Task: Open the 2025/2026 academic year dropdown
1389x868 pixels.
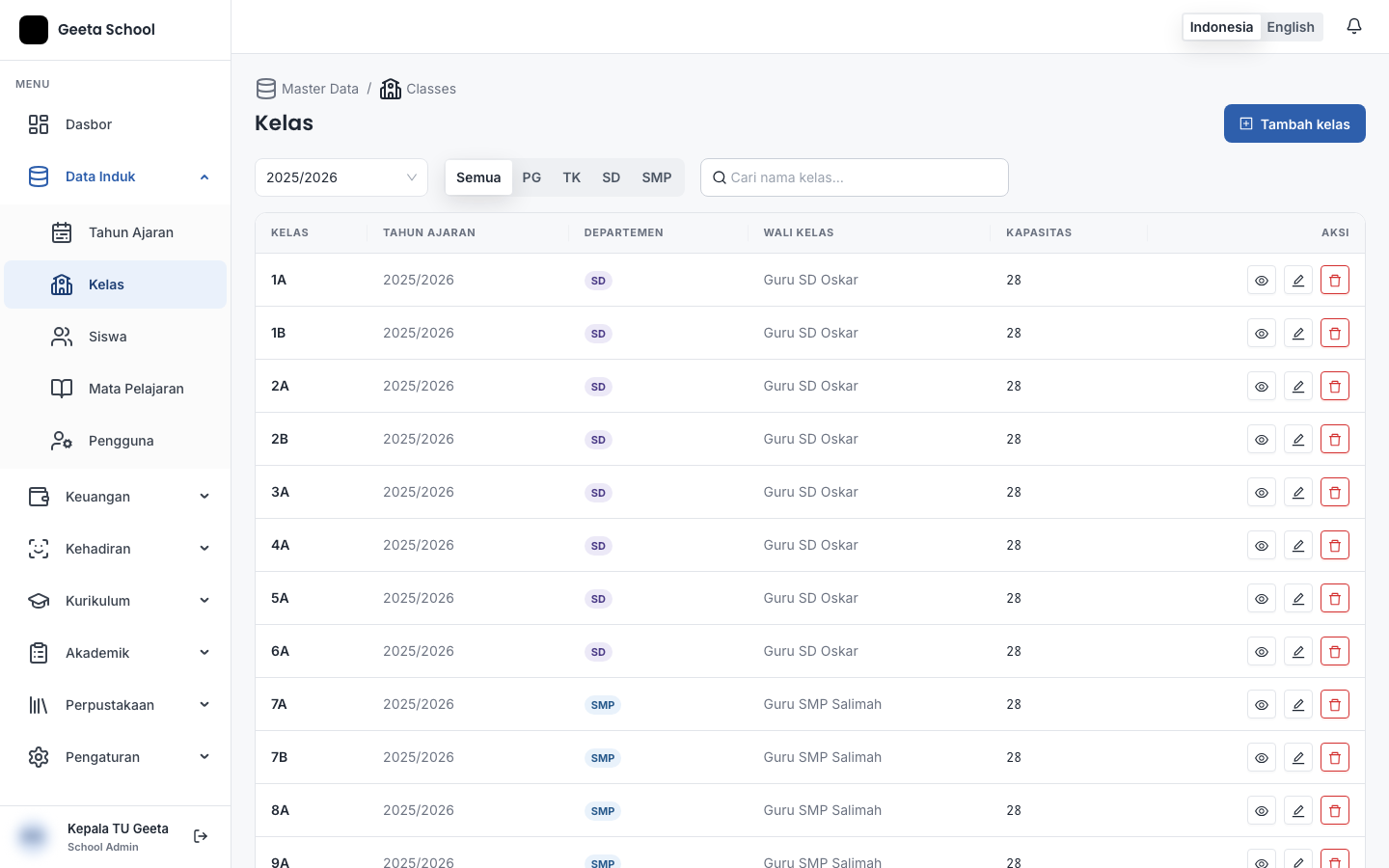Action: click(341, 177)
